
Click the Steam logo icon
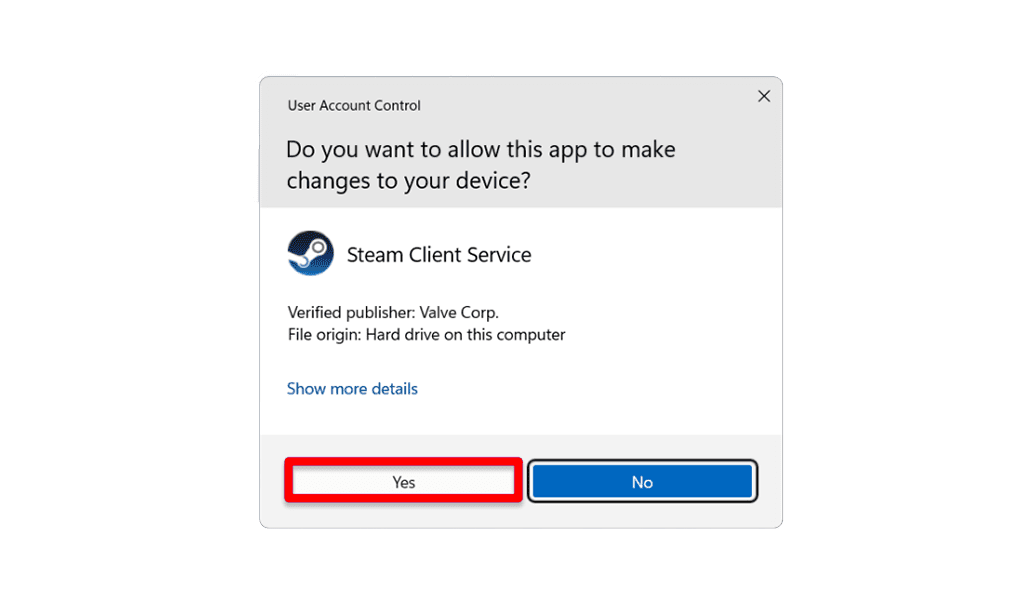(x=310, y=253)
